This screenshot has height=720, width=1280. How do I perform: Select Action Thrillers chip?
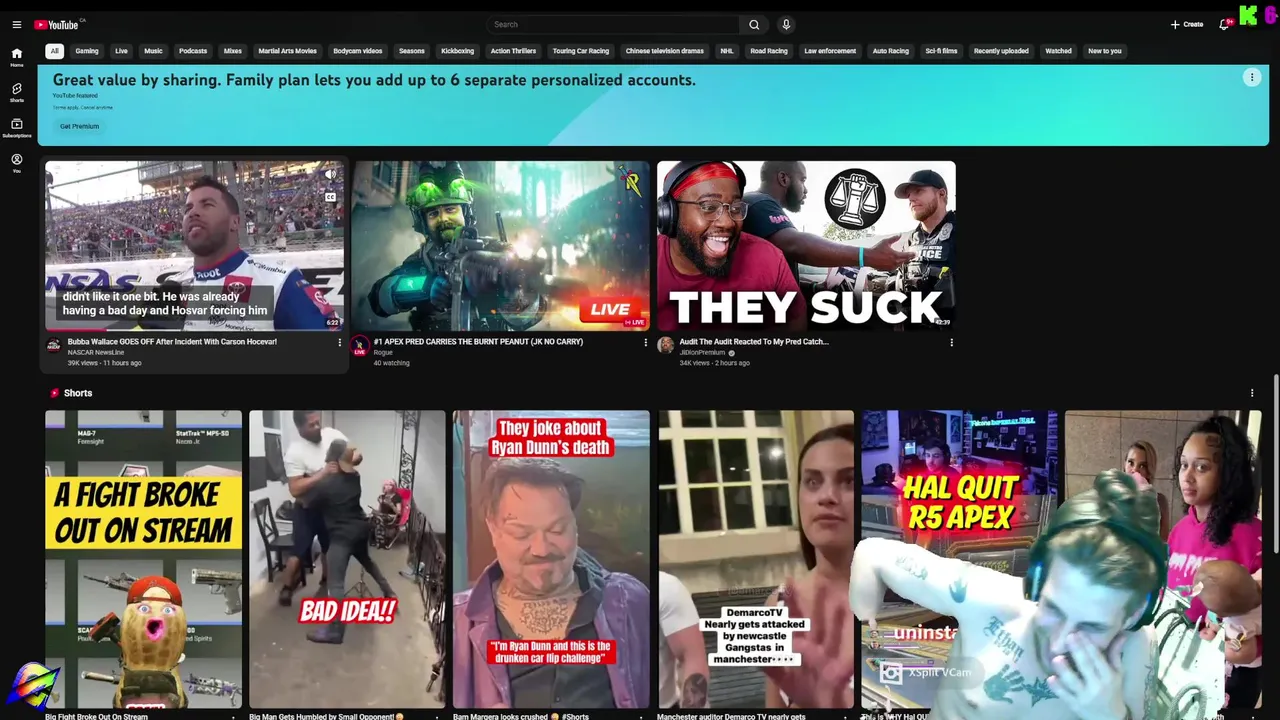coord(513,51)
